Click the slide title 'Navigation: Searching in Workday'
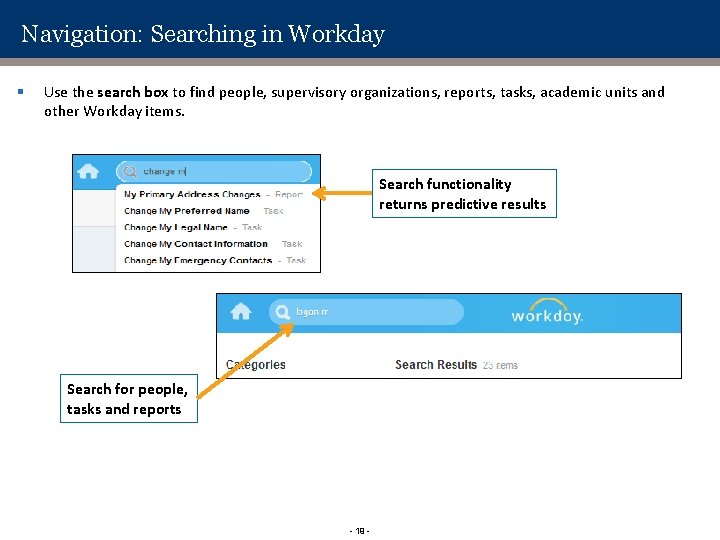Image resolution: width=720 pixels, height=540 pixels. (x=202, y=34)
